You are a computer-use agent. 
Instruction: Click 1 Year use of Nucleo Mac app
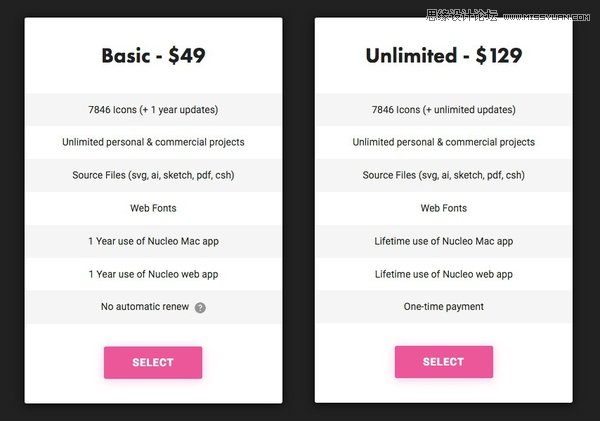pos(153,241)
